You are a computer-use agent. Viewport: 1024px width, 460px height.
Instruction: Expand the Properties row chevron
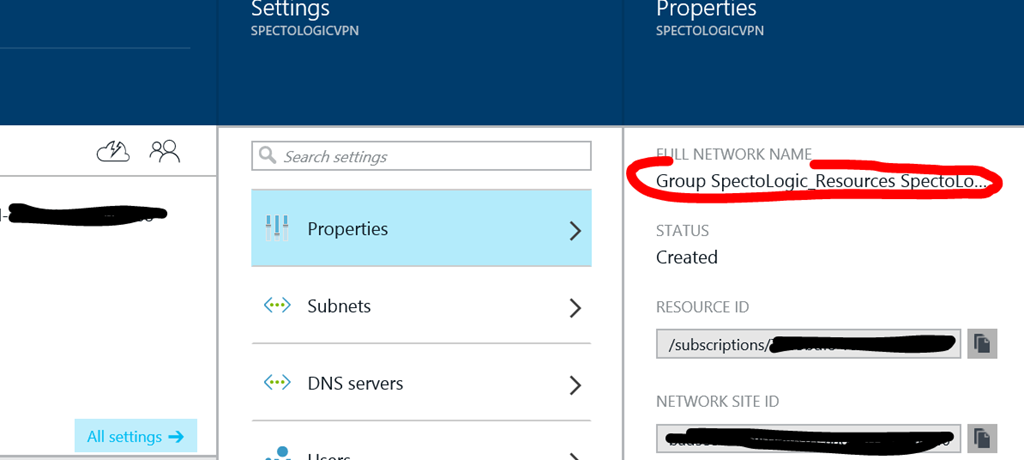[575, 230]
